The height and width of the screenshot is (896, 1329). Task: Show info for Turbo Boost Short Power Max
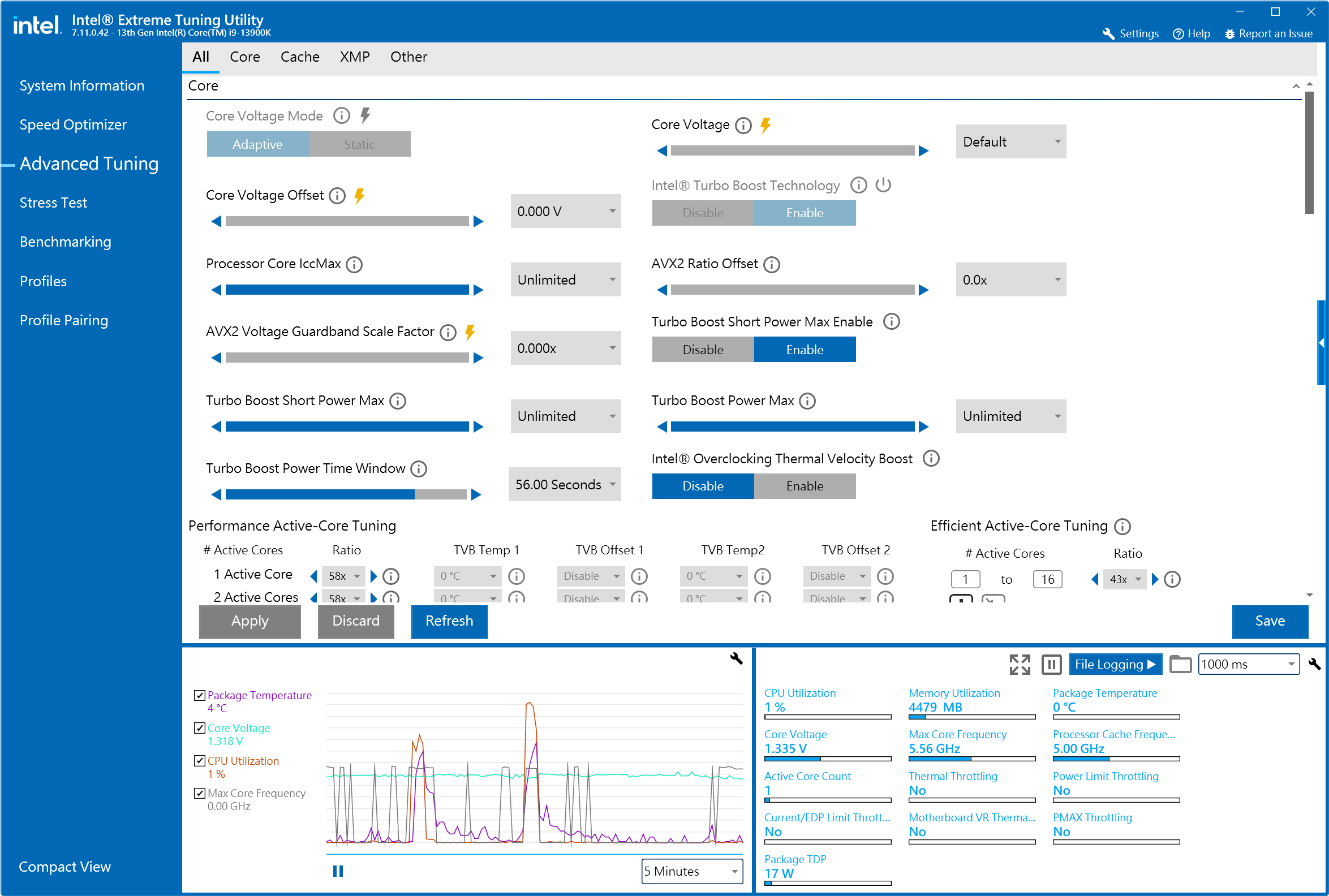pos(398,401)
